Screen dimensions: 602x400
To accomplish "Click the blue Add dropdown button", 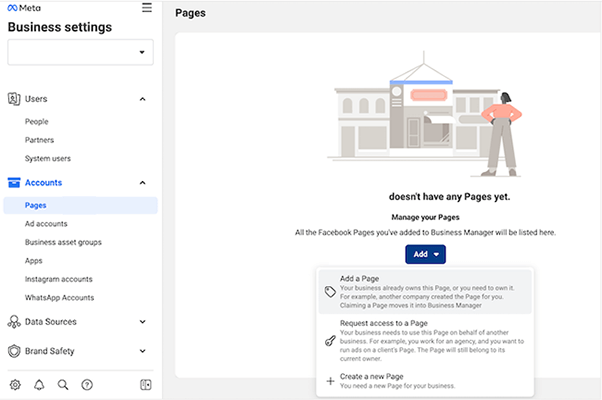I will tap(425, 254).
